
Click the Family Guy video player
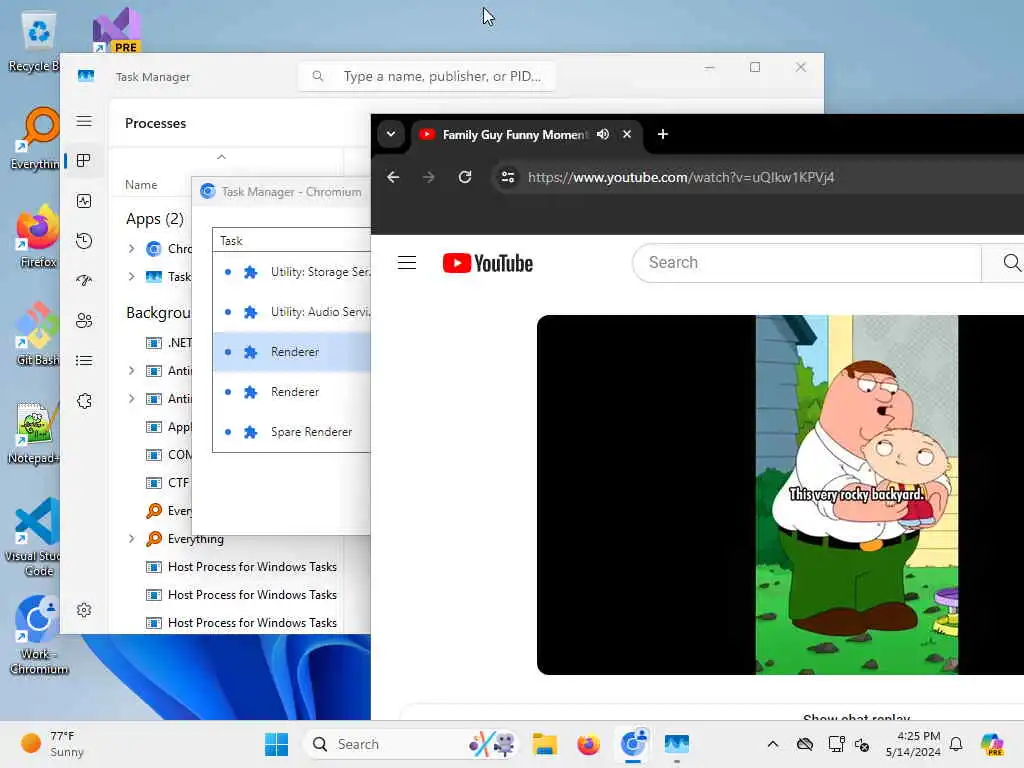[x=780, y=495]
